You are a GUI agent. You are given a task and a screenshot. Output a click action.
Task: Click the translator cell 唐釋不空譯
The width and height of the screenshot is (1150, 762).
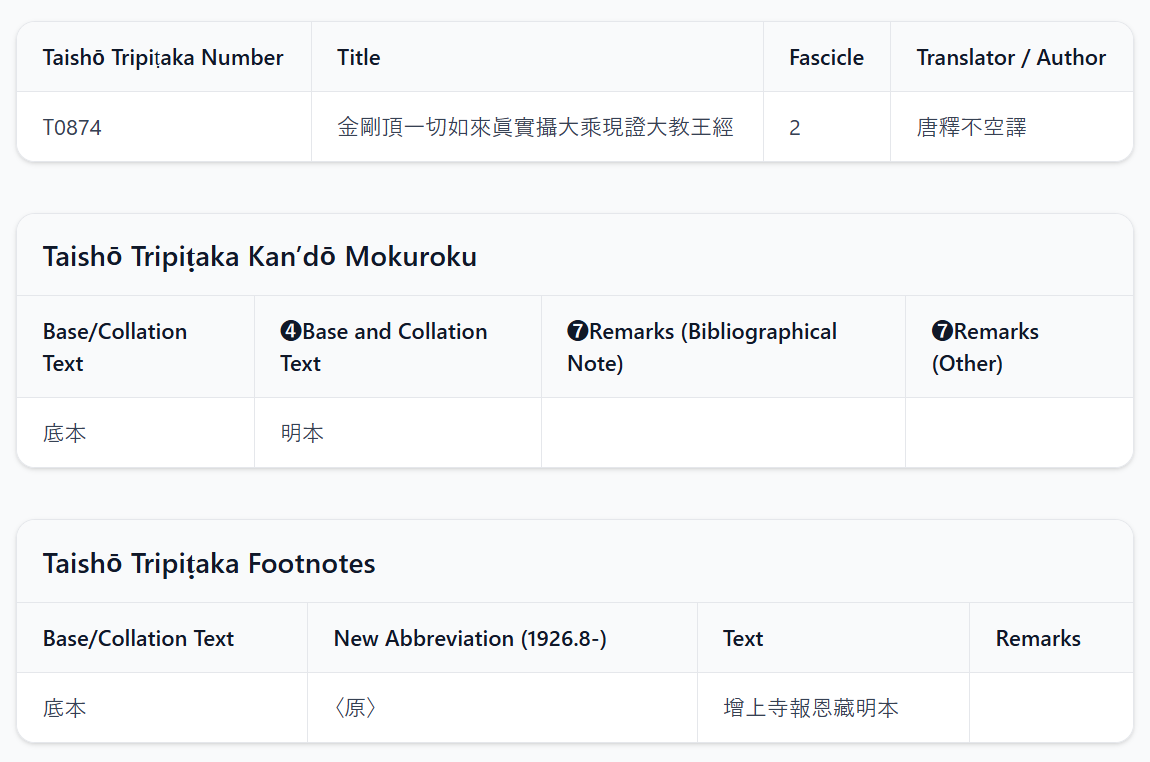click(x=971, y=127)
